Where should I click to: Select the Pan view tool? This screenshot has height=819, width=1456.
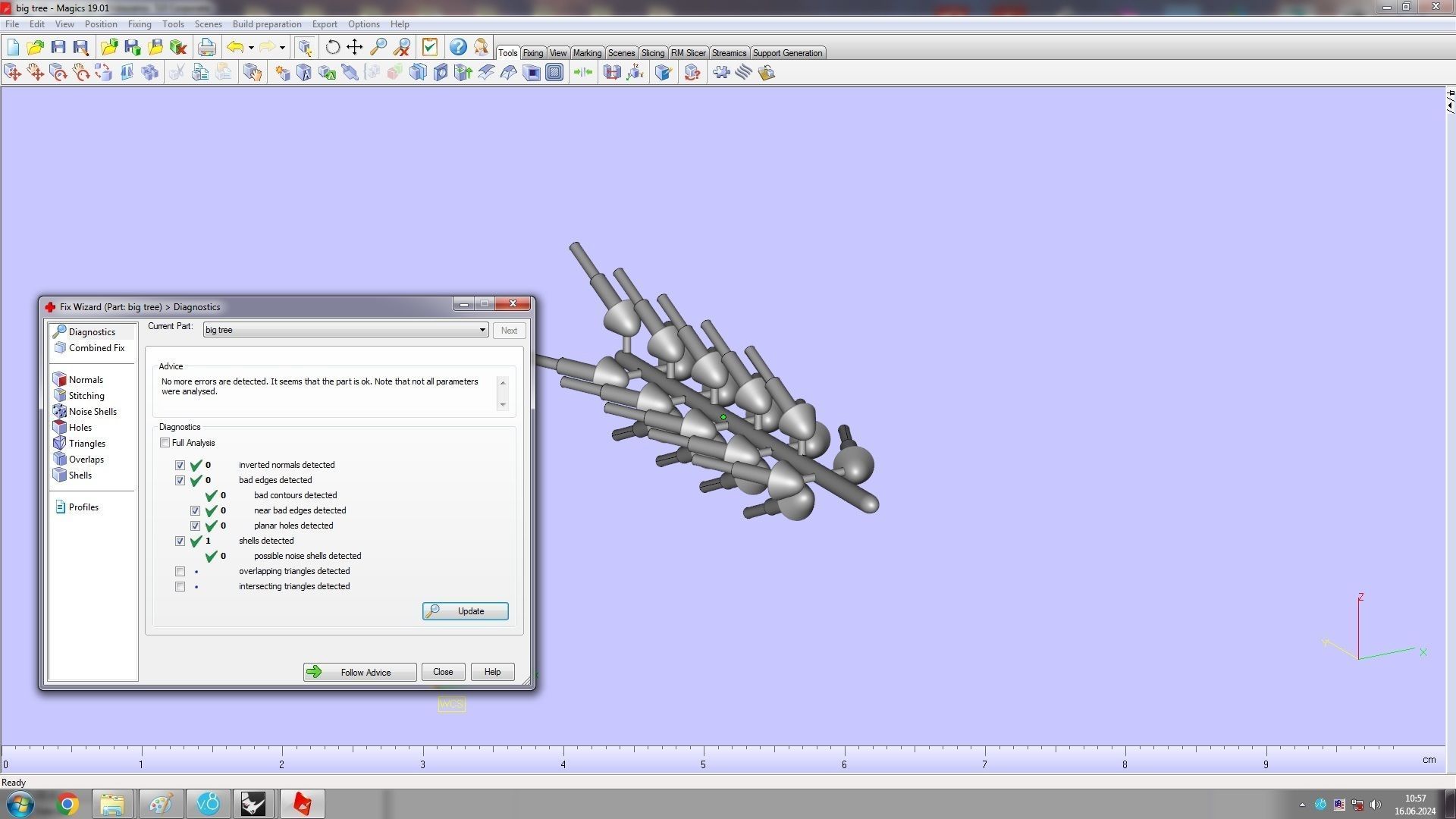coord(354,47)
